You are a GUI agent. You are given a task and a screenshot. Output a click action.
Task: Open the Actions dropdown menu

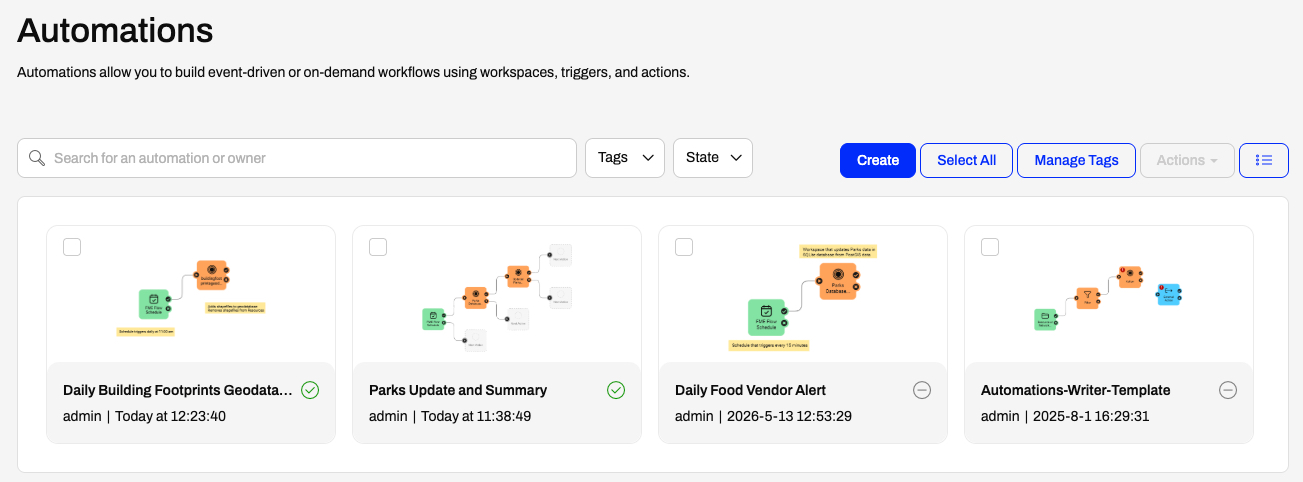pos(1187,160)
